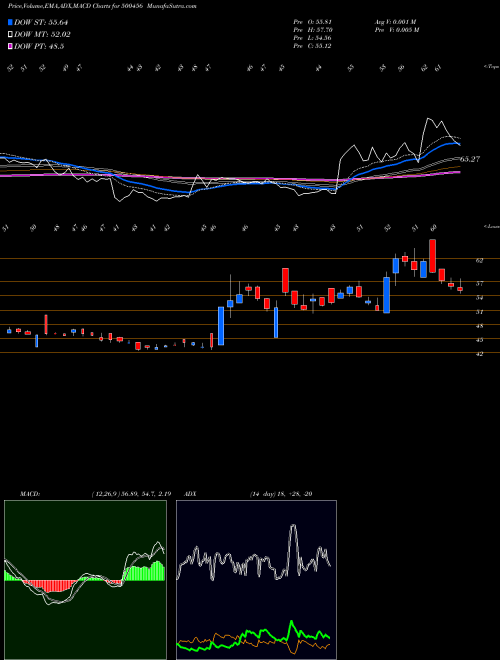Click the 45 price axis label
This screenshot has height=660, width=500.
click(x=479, y=340)
